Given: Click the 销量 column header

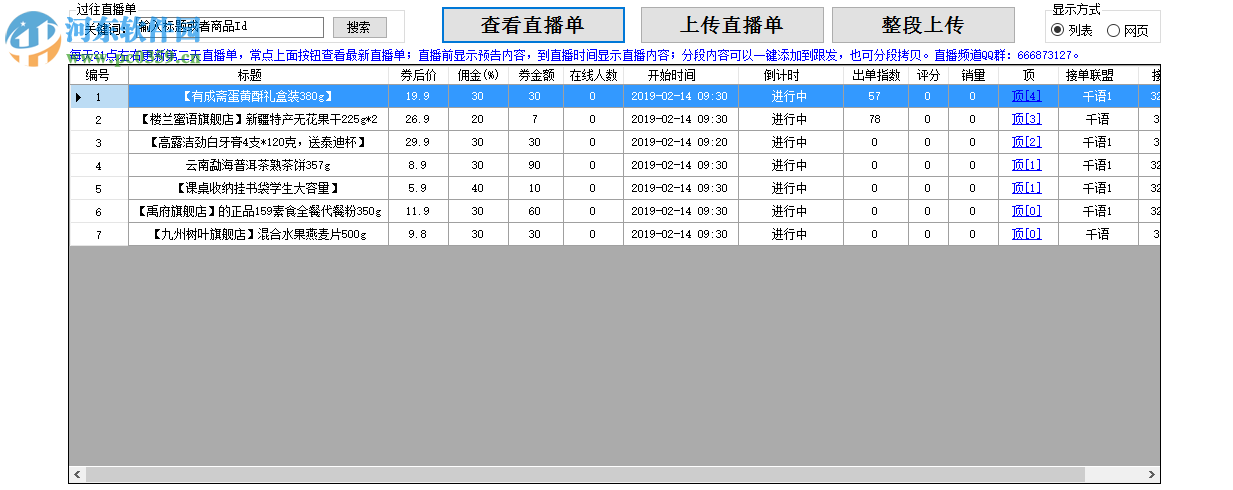Looking at the screenshot, I should pyautogui.click(x=973, y=75).
